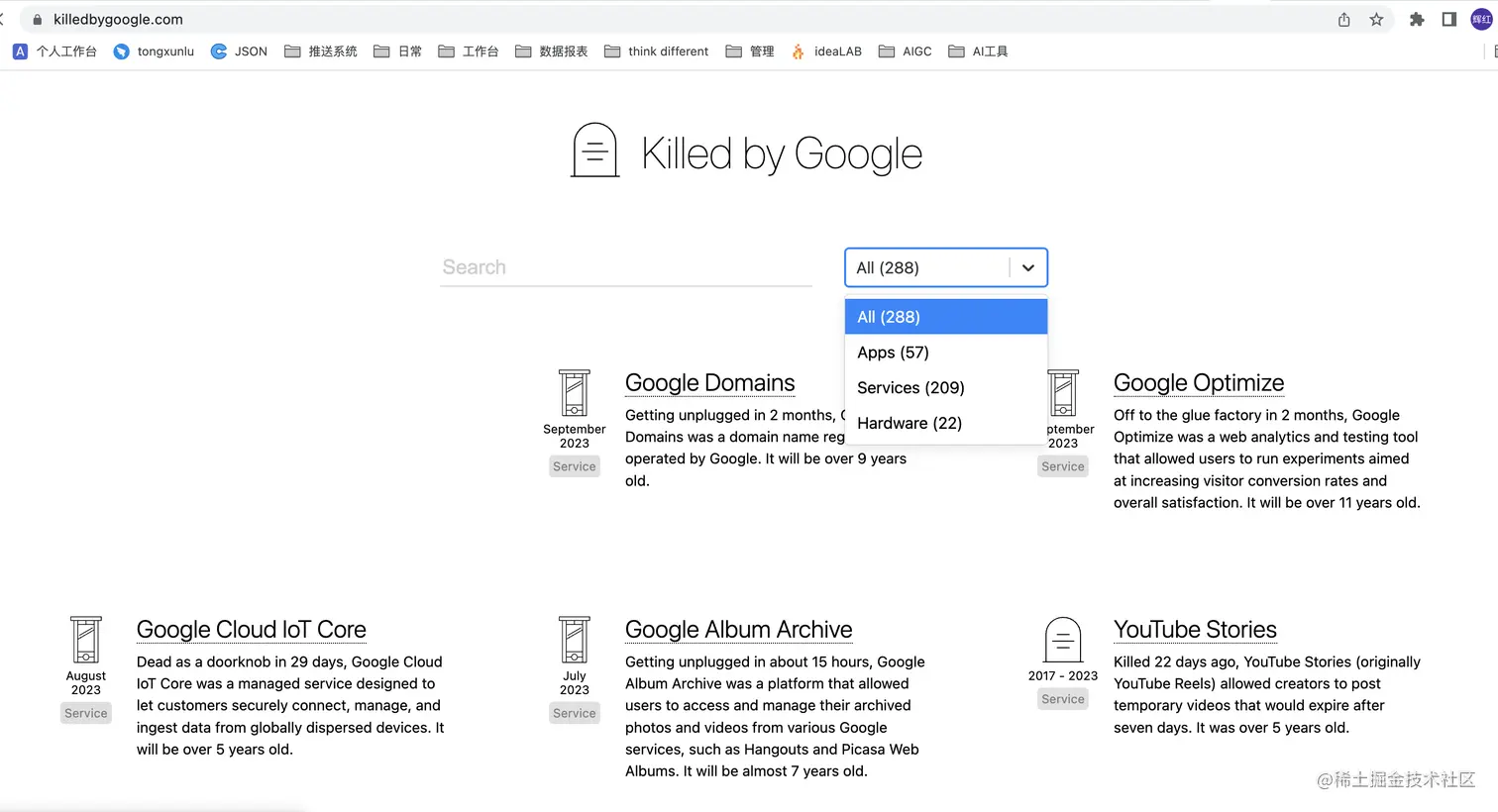The height and width of the screenshot is (812, 1498).
Task: Select Apps (57) filter option
Action: coord(946,353)
